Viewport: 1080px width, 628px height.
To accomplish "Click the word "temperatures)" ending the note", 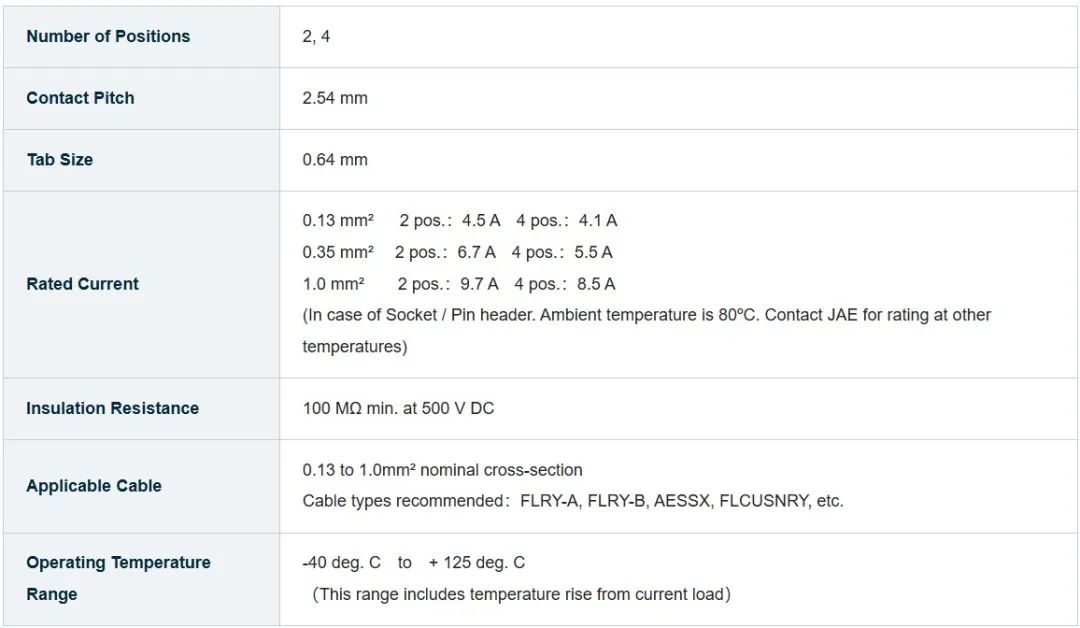I will point(355,347).
